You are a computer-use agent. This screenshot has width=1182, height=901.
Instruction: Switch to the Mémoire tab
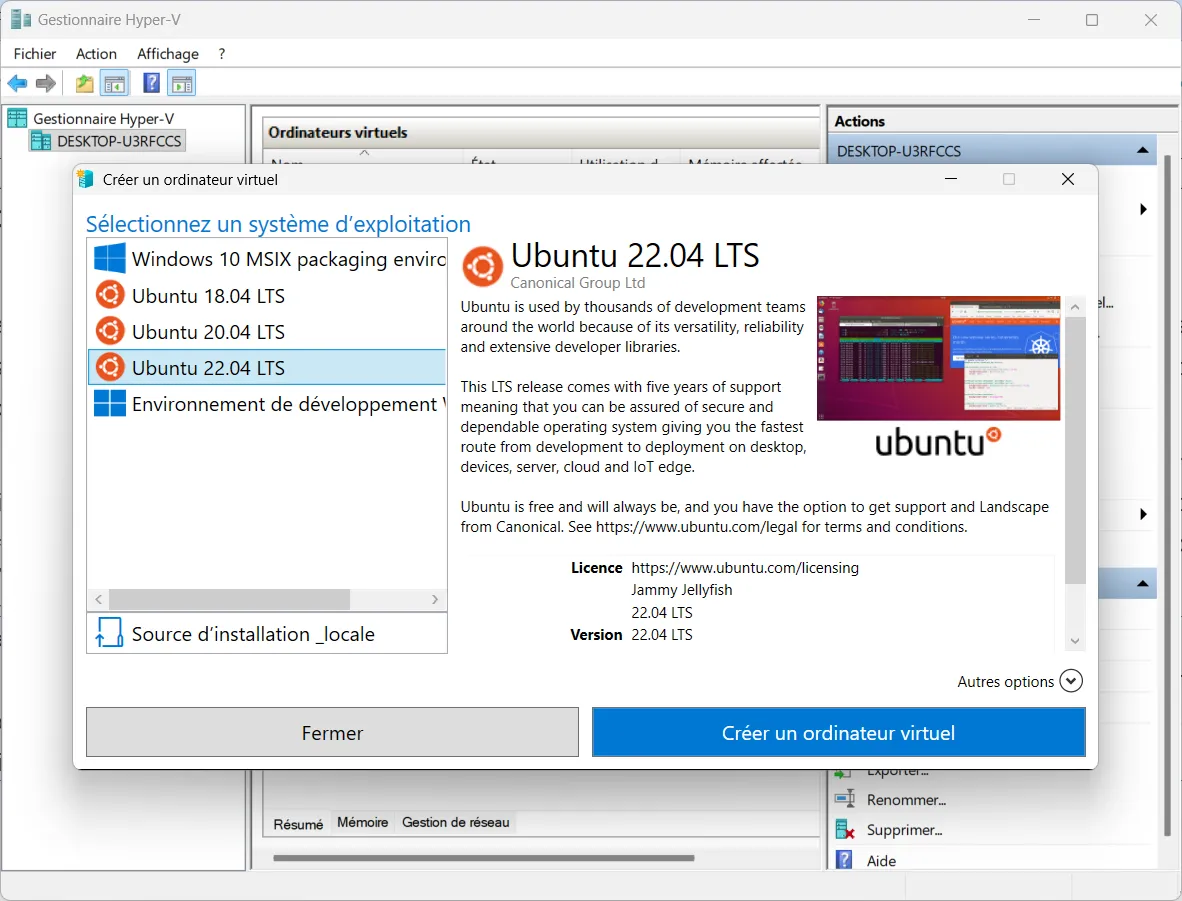click(362, 823)
